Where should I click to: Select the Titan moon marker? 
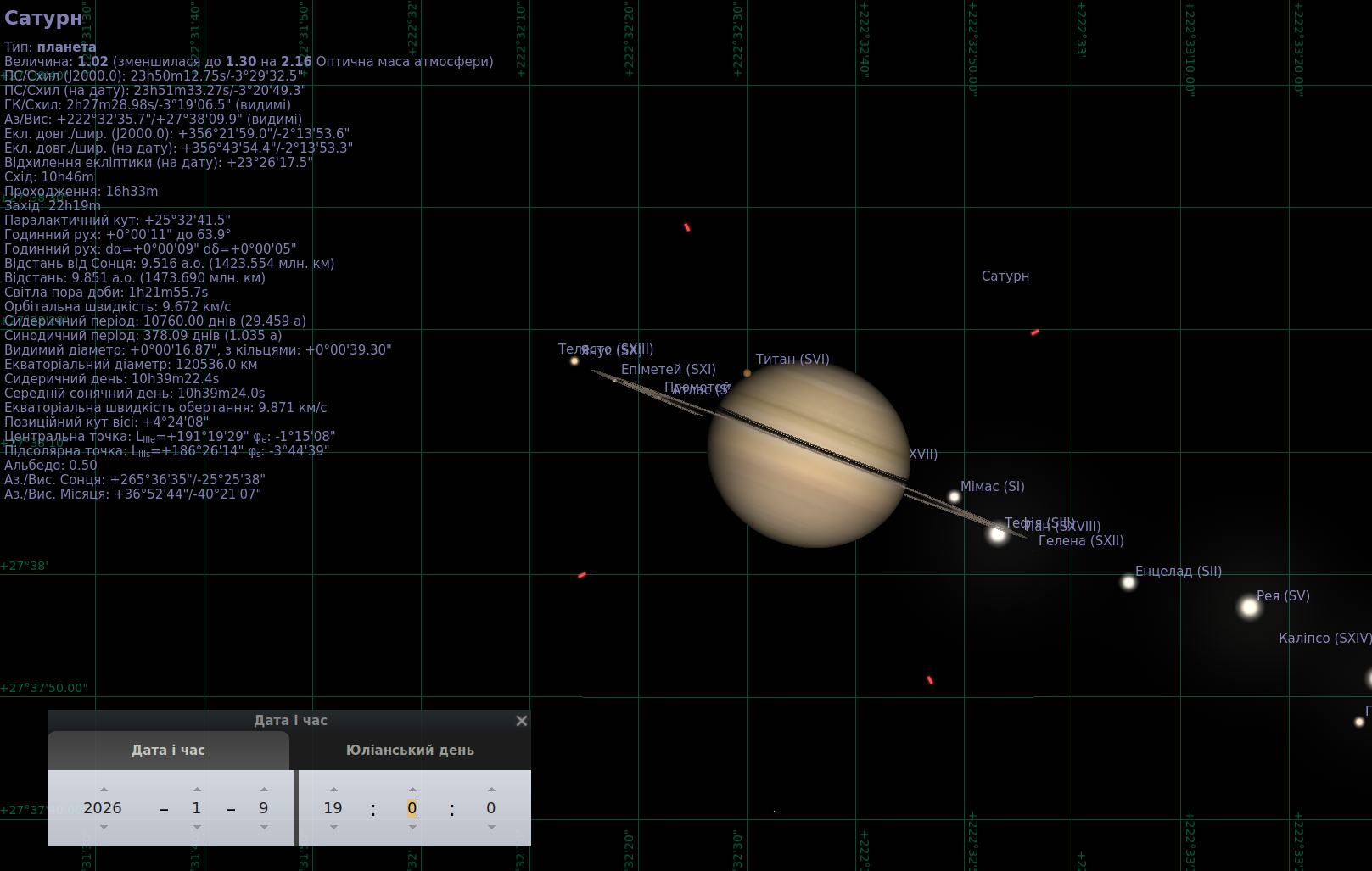point(747,372)
